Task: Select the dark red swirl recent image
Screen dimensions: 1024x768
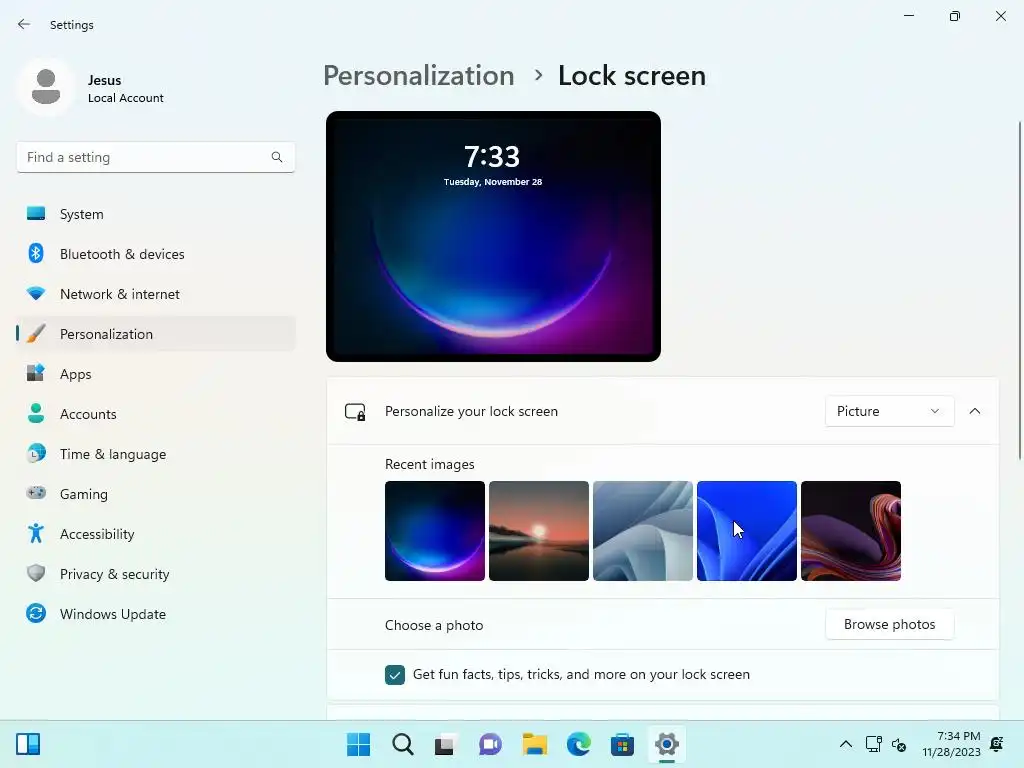Action: point(851,531)
